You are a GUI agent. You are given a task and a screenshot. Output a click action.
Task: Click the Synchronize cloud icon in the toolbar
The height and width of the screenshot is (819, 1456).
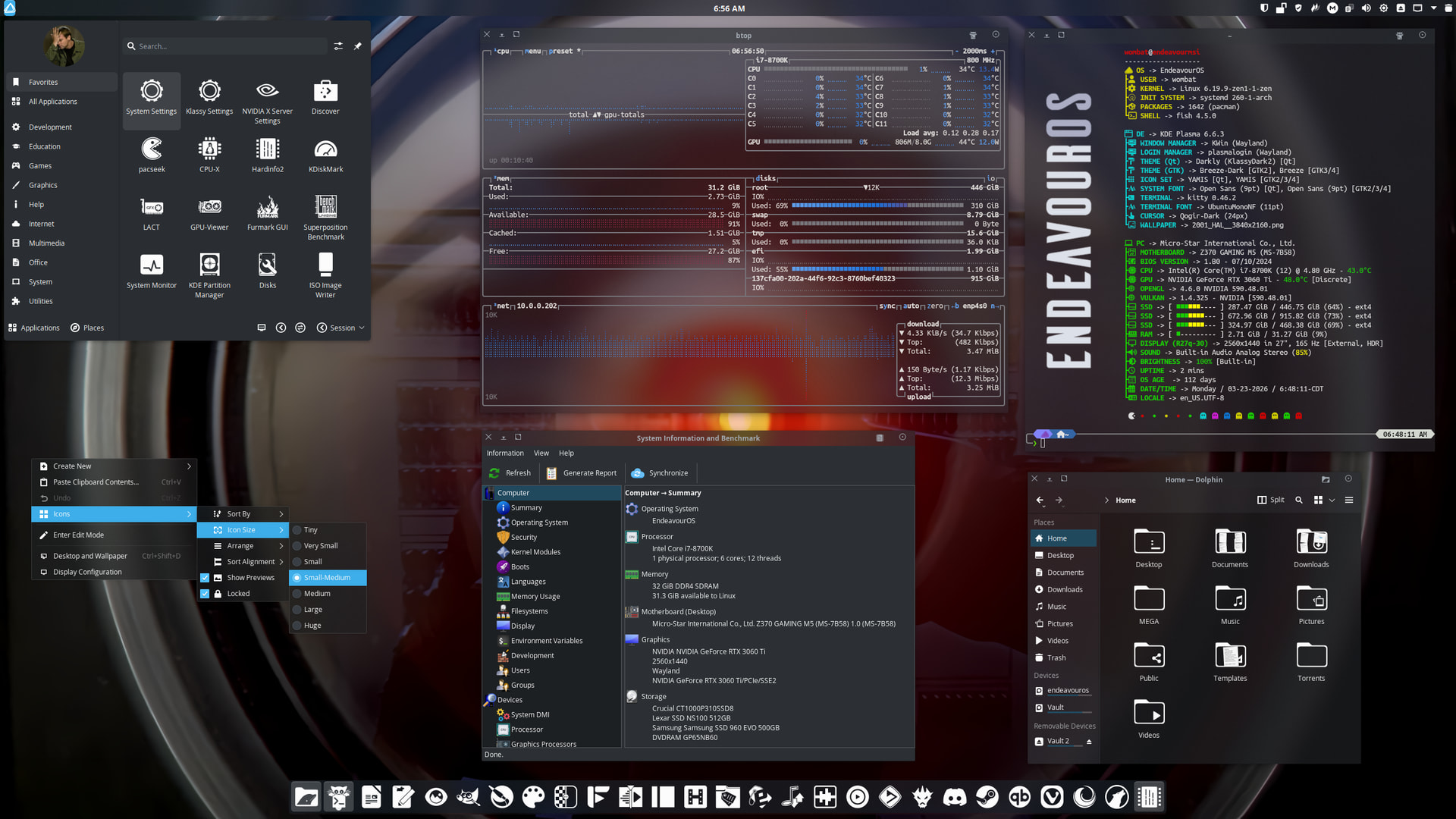(637, 473)
